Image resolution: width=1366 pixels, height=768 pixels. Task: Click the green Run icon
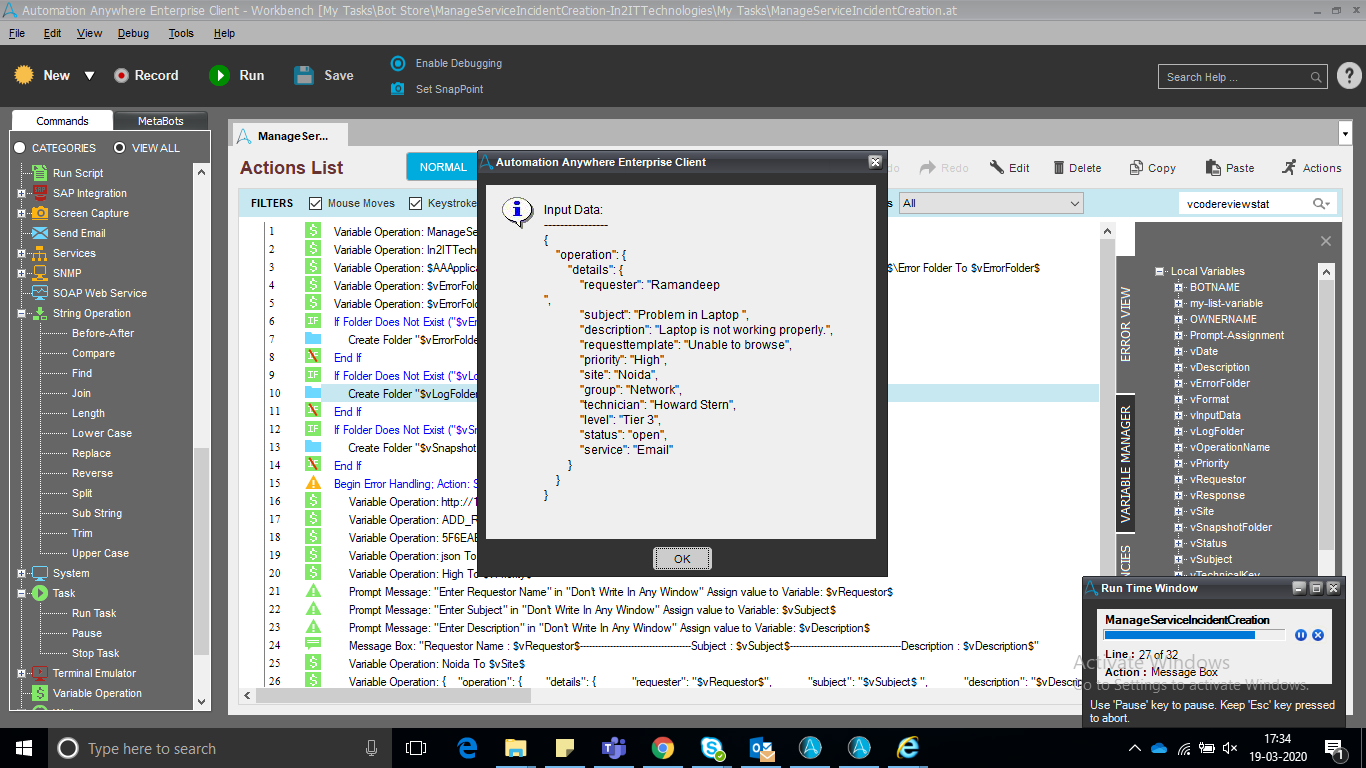click(x=219, y=76)
